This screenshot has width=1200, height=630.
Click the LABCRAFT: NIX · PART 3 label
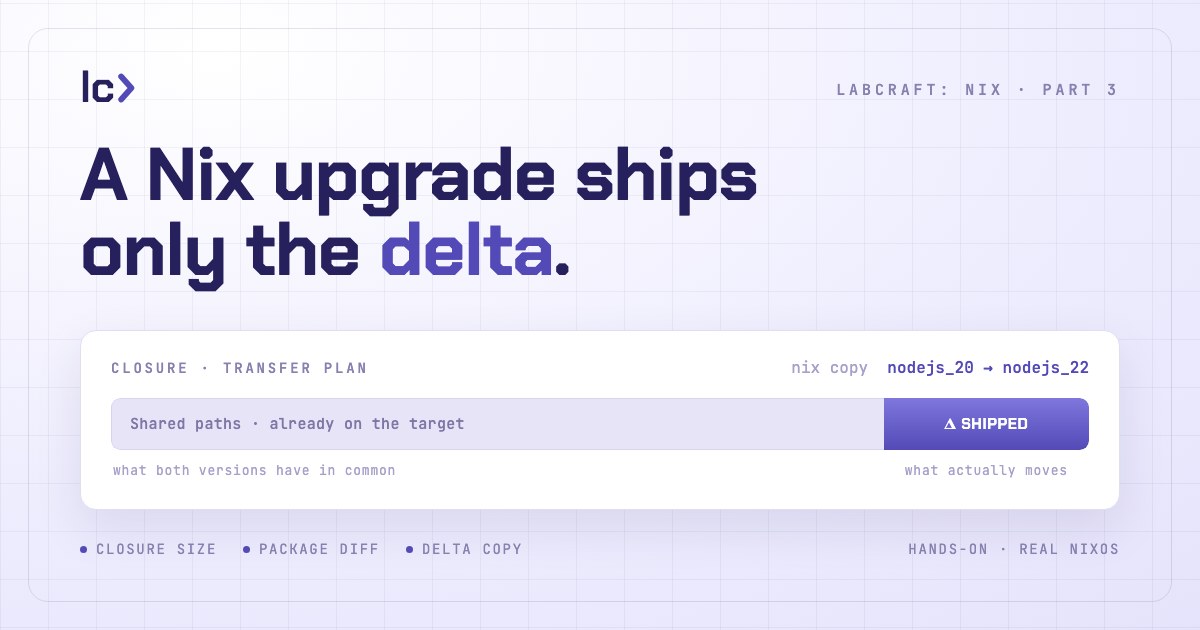click(x=977, y=90)
